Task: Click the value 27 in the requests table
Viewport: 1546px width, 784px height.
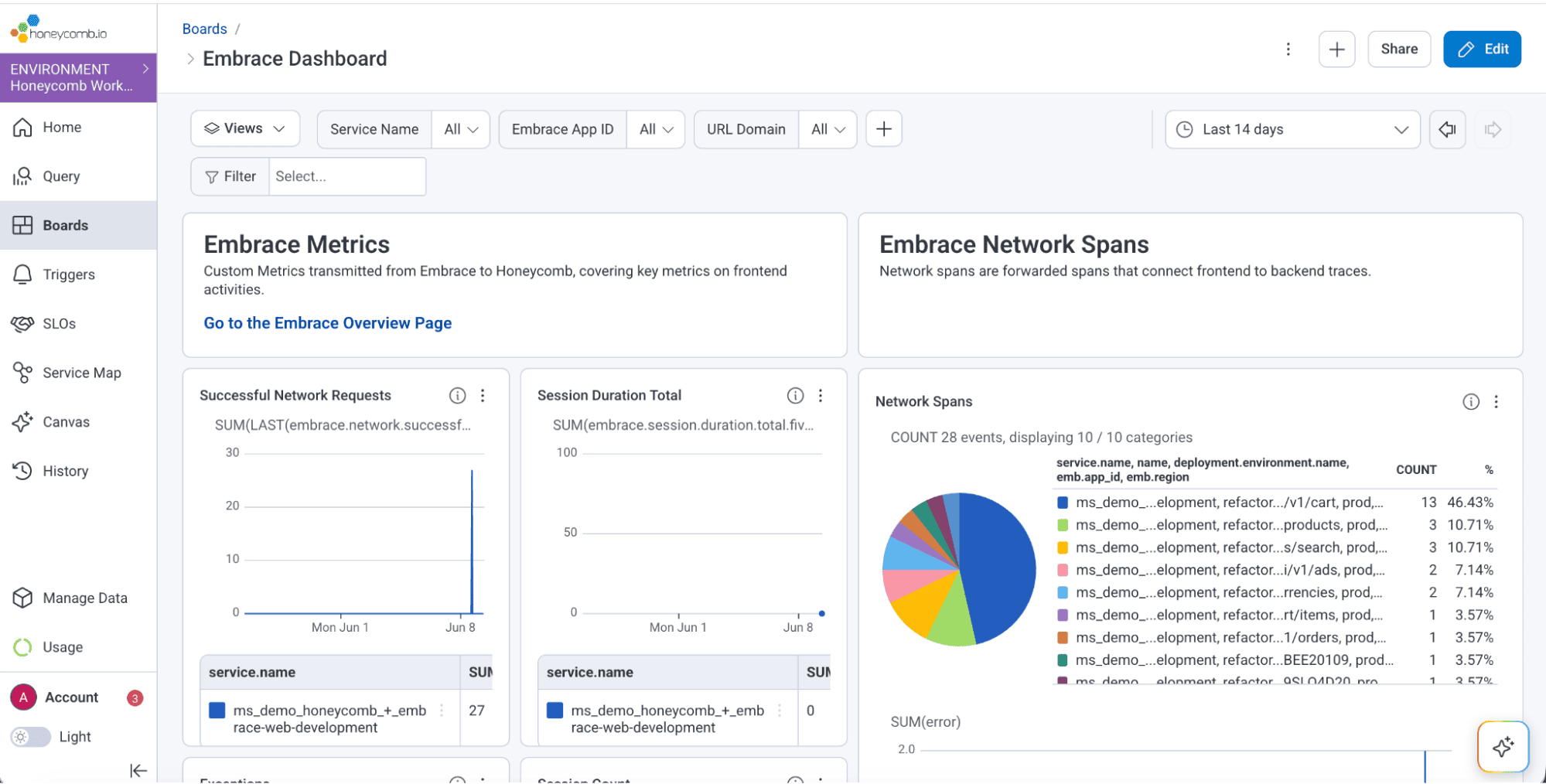Action: (476, 711)
